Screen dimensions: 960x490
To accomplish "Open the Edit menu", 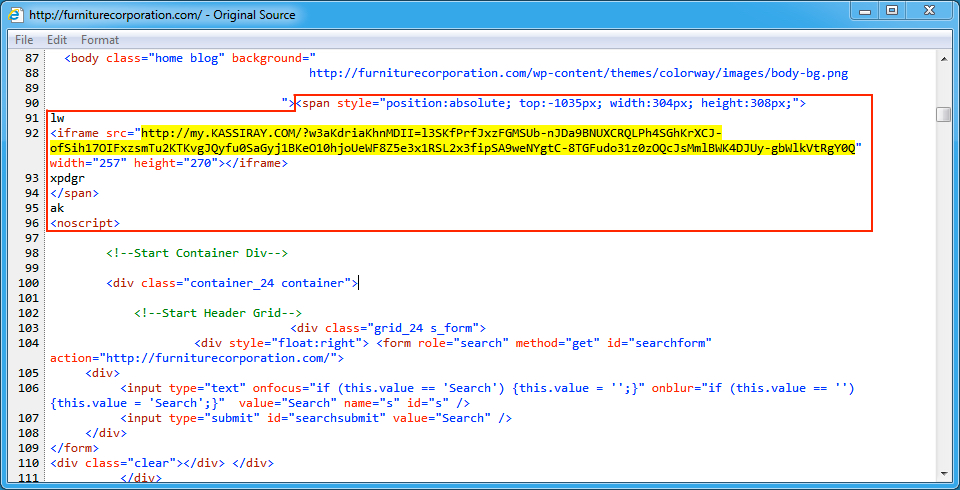I will (x=57, y=40).
